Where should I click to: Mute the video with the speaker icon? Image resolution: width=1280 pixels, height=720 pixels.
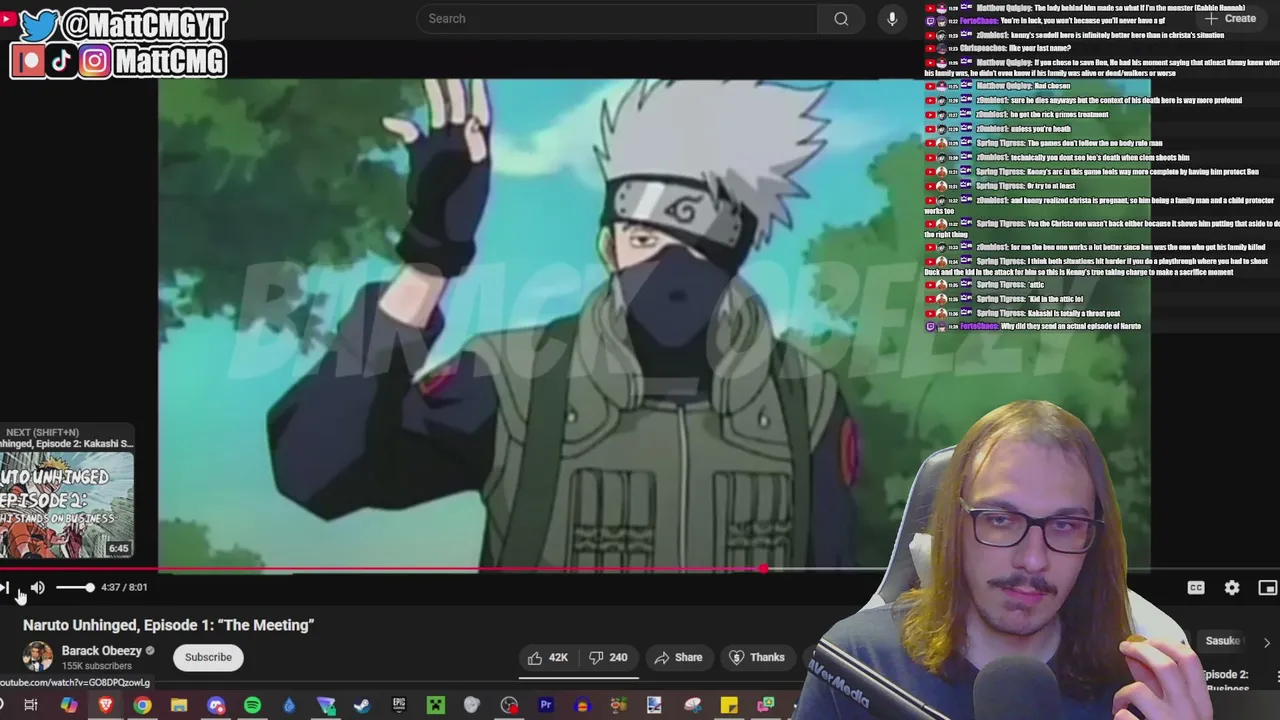[37, 588]
